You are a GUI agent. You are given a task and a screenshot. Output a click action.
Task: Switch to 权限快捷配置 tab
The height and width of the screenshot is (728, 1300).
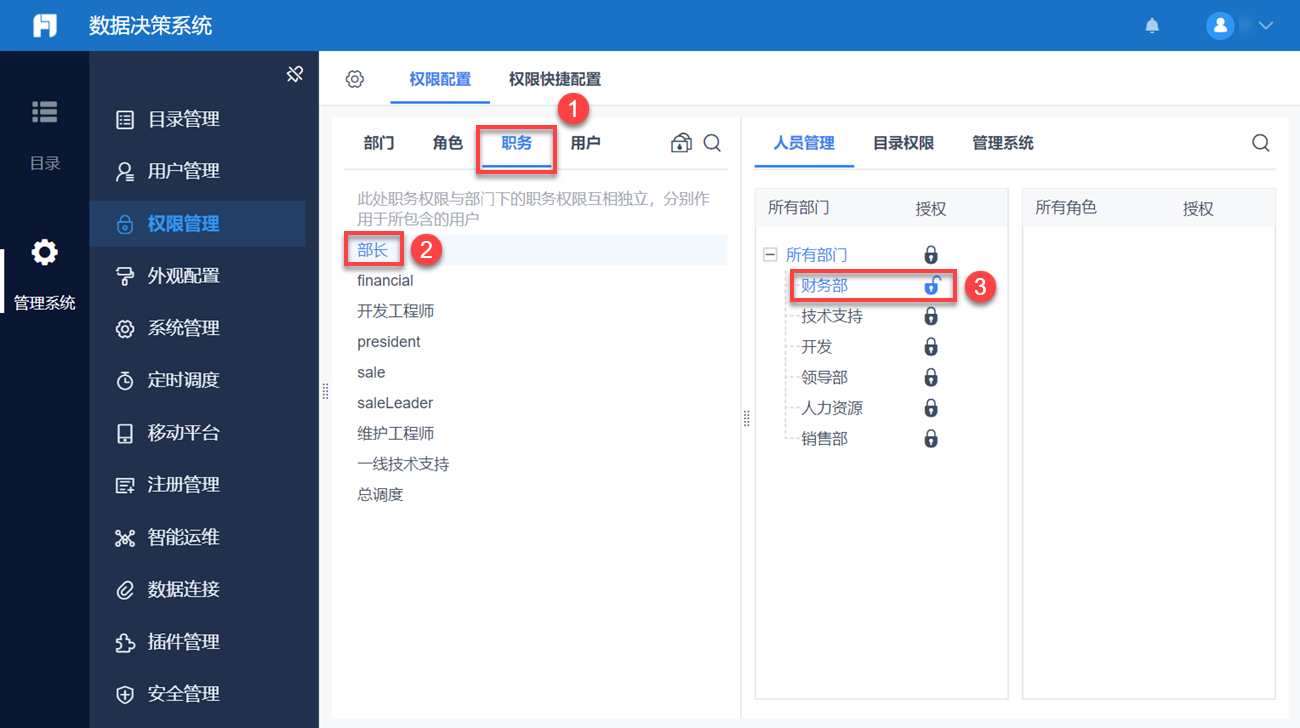(x=555, y=79)
